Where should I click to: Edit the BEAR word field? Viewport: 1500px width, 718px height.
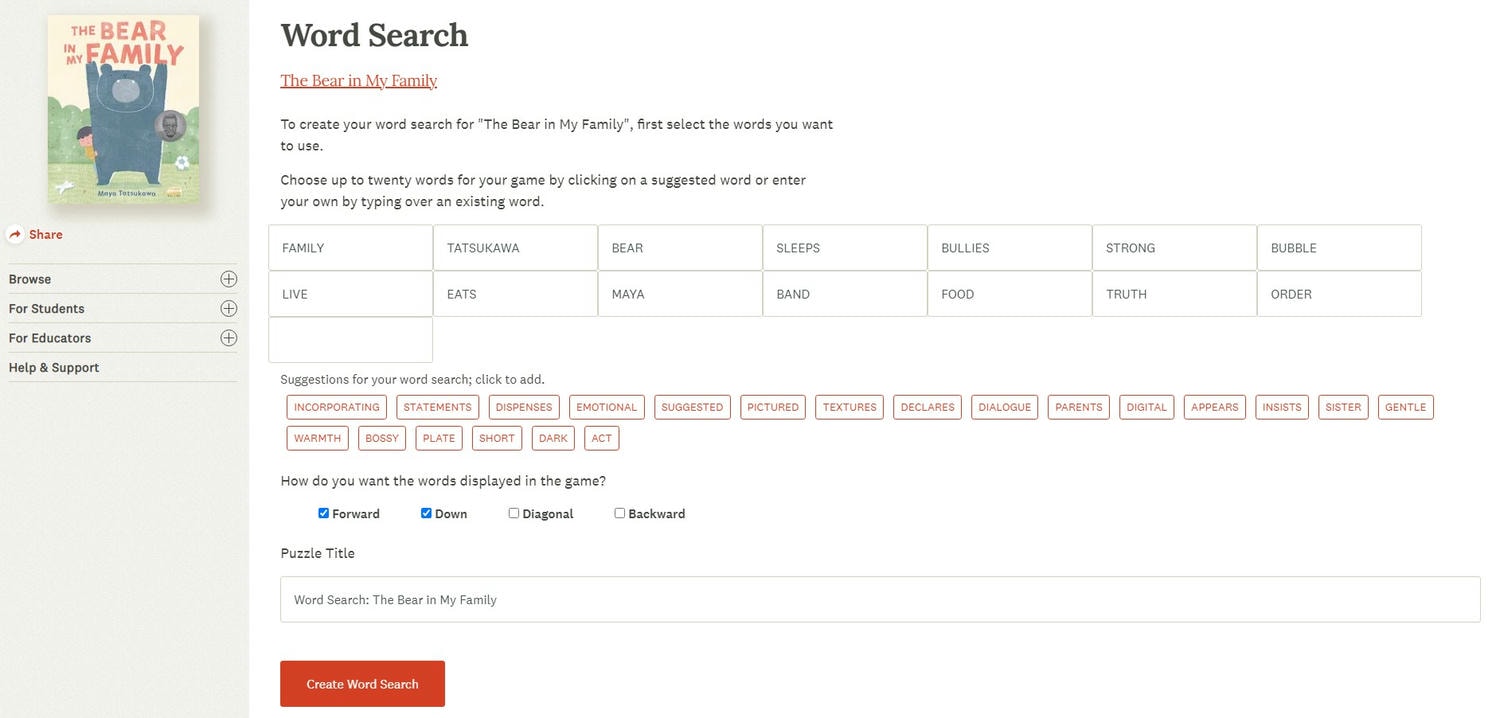click(680, 248)
